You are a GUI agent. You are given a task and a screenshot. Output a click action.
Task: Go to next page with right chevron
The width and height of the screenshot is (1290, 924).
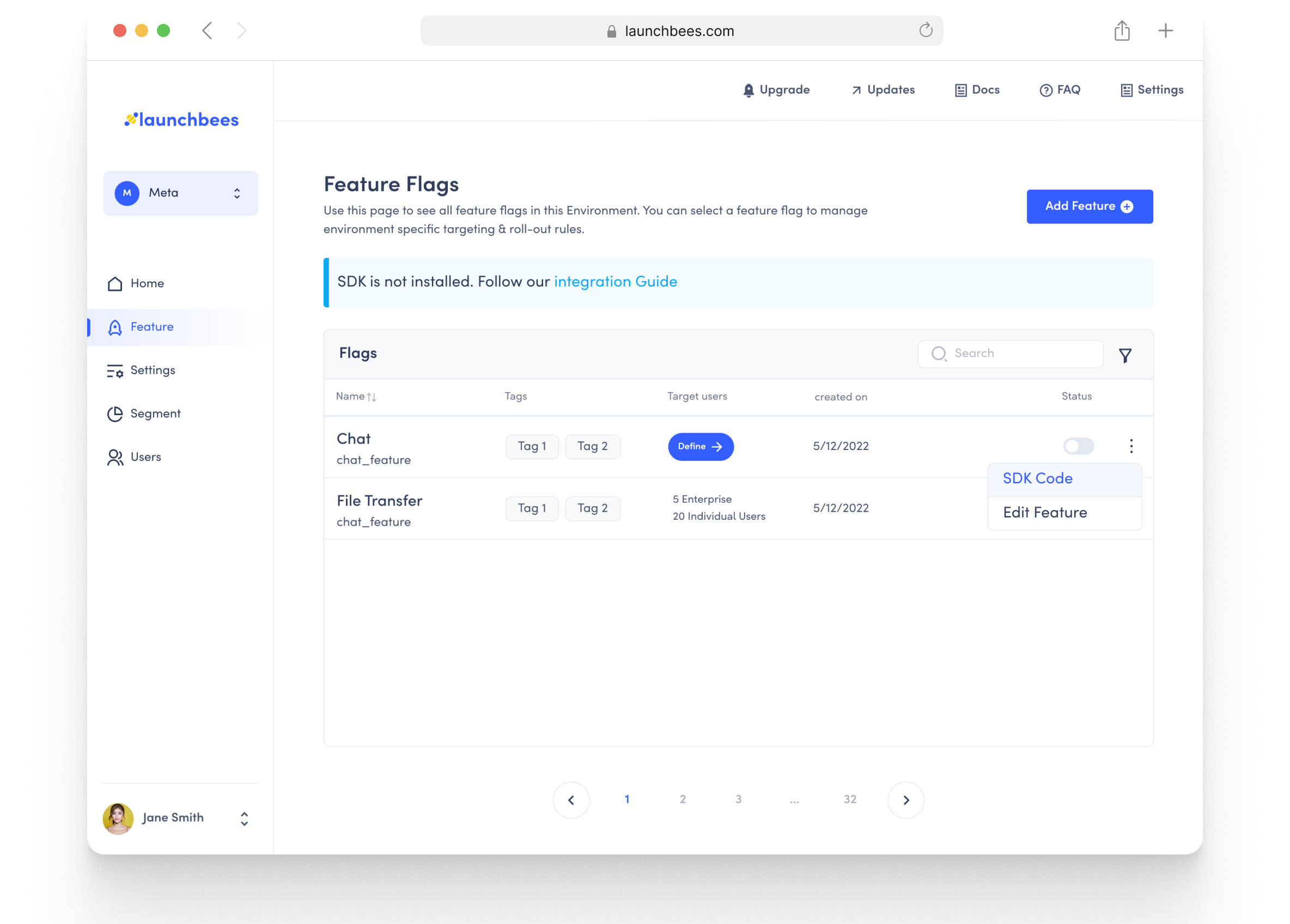pyautogui.click(x=905, y=799)
